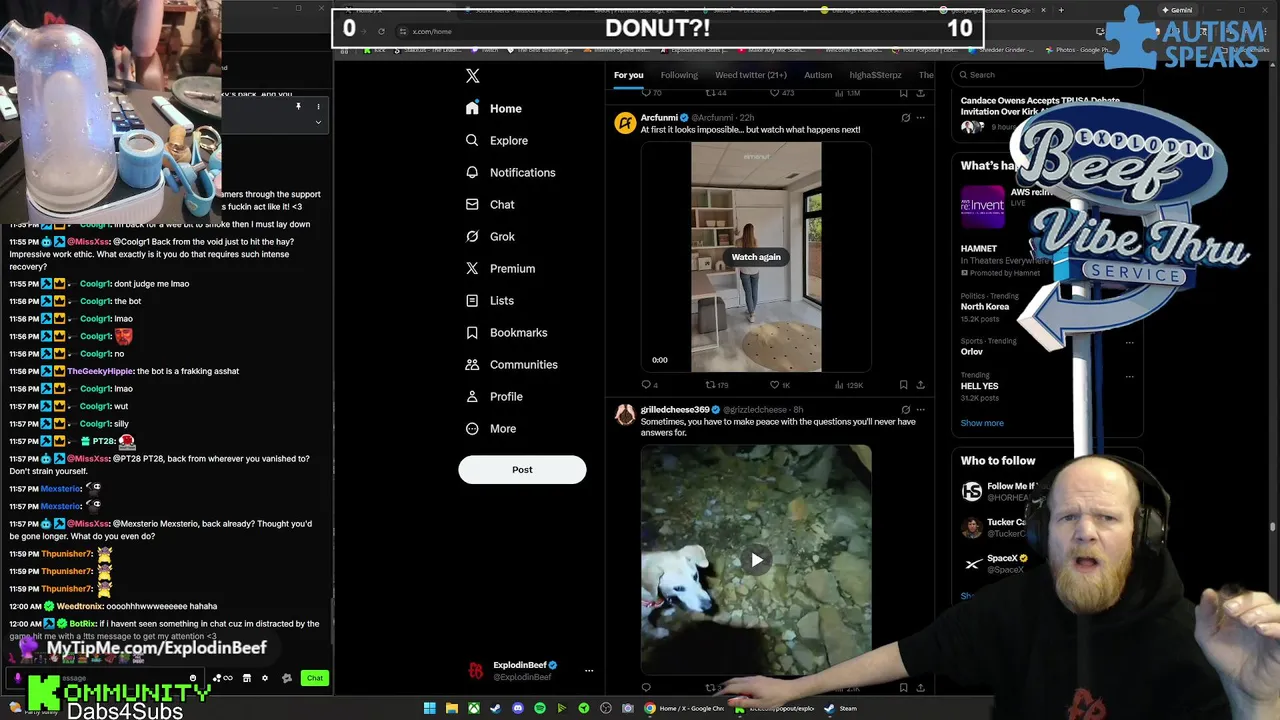Click the Post button

tap(522, 469)
